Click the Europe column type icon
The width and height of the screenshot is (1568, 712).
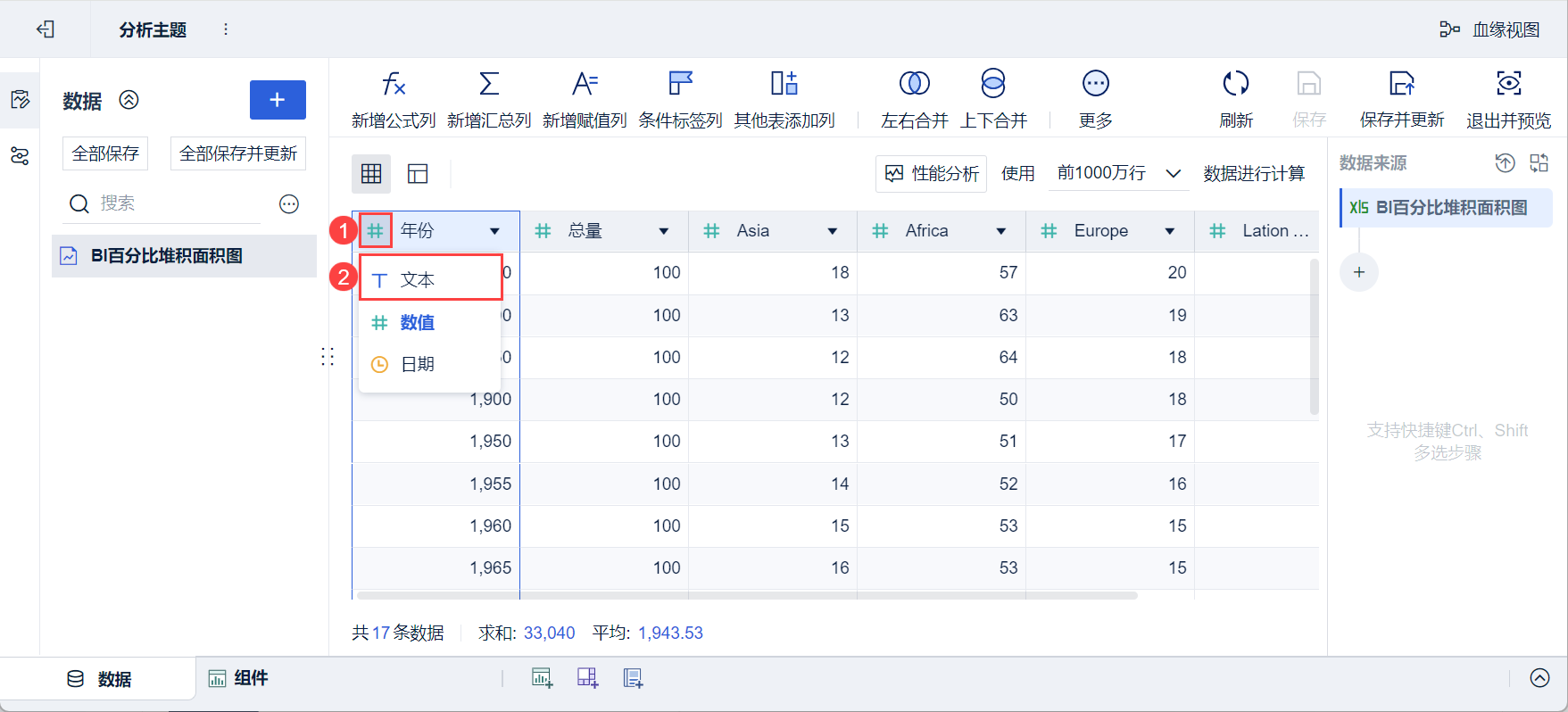pos(1049,231)
